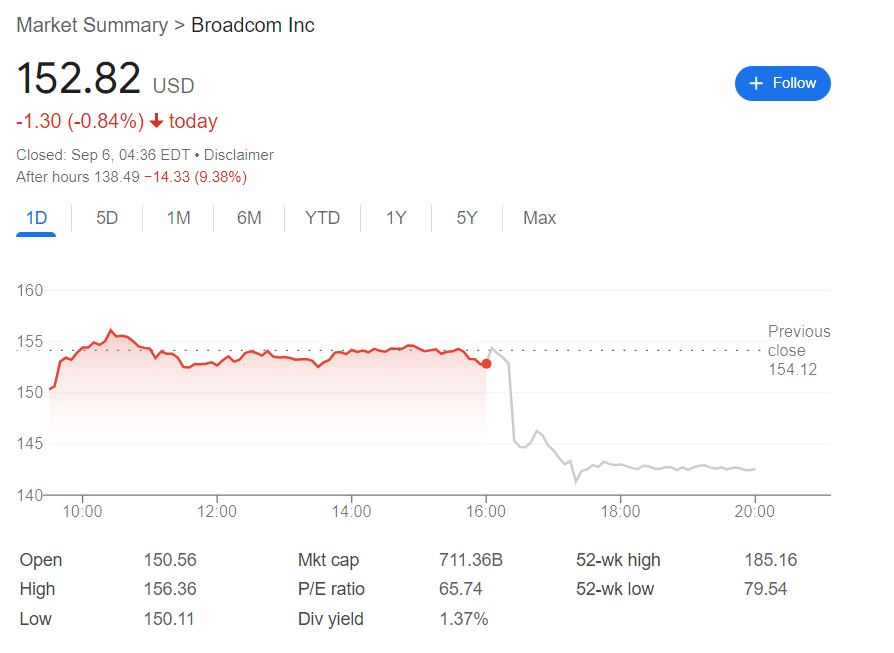Image resolution: width=894 pixels, height=653 pixels.
Task: Click the Previous close label
Action: (x=798, y=341)
